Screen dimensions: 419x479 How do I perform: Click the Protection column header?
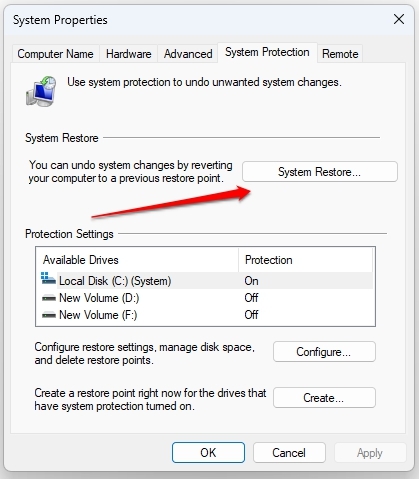pyautogui.click(x=306, y=260)
